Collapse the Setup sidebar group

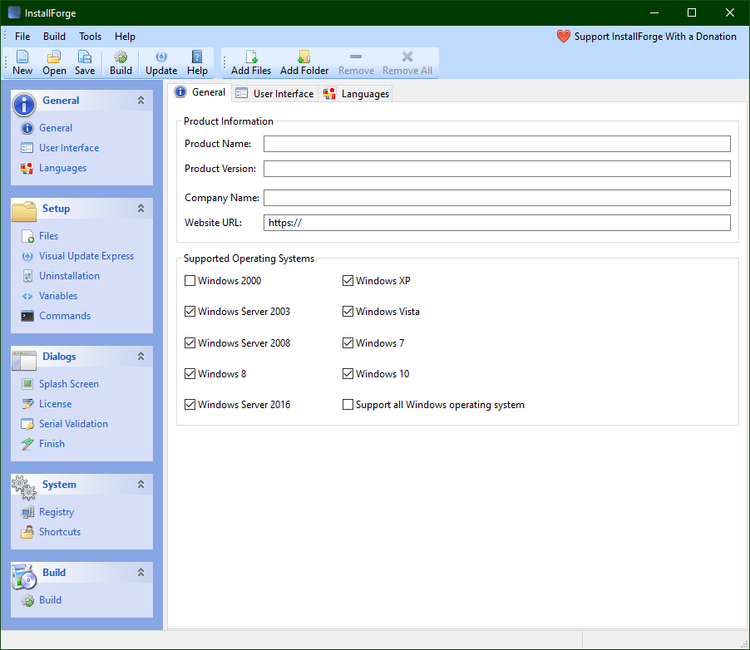[x=141, y=209]
